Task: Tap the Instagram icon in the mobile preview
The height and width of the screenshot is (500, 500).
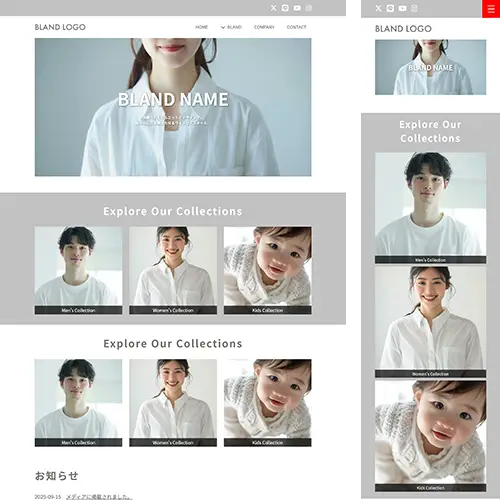Action: point(414,8)
